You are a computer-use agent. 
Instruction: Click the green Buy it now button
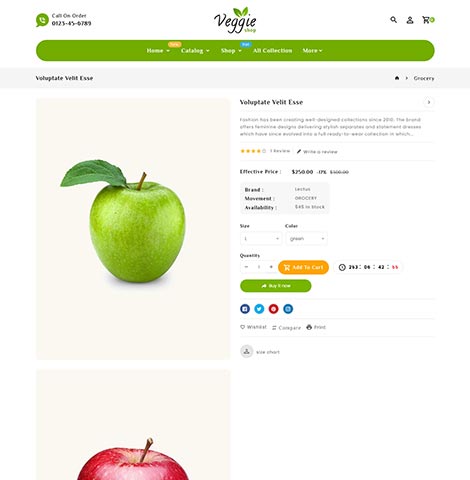(276, 286)
